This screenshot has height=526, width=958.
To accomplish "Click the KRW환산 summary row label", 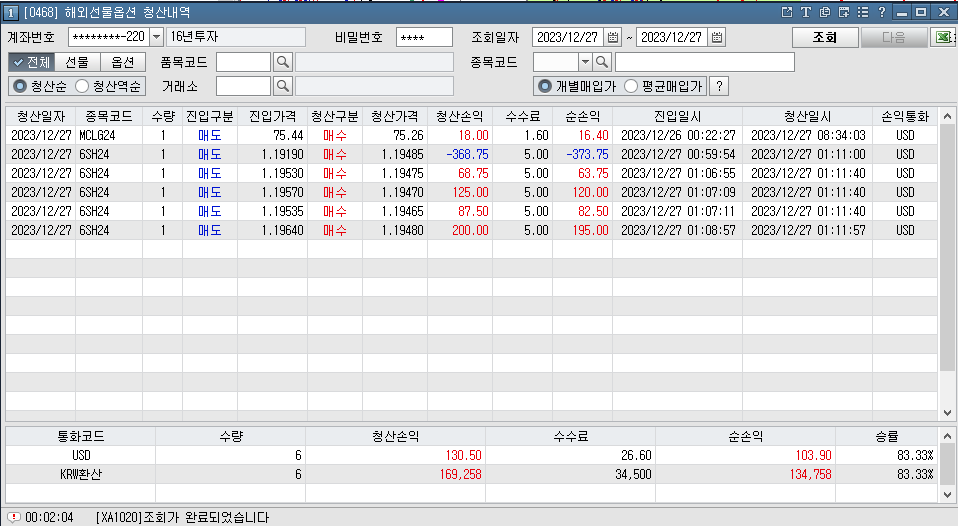I will coord(81,474).
